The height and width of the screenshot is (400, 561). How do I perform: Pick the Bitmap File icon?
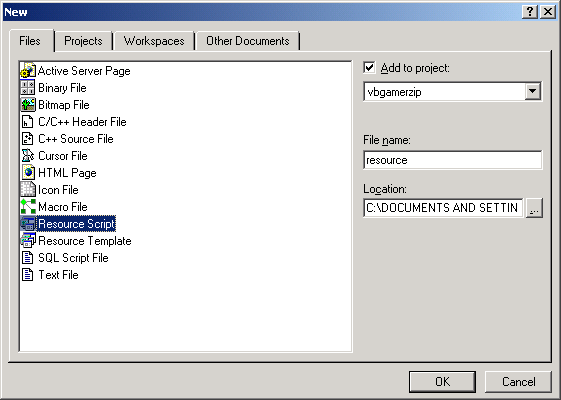click(28, 105)
